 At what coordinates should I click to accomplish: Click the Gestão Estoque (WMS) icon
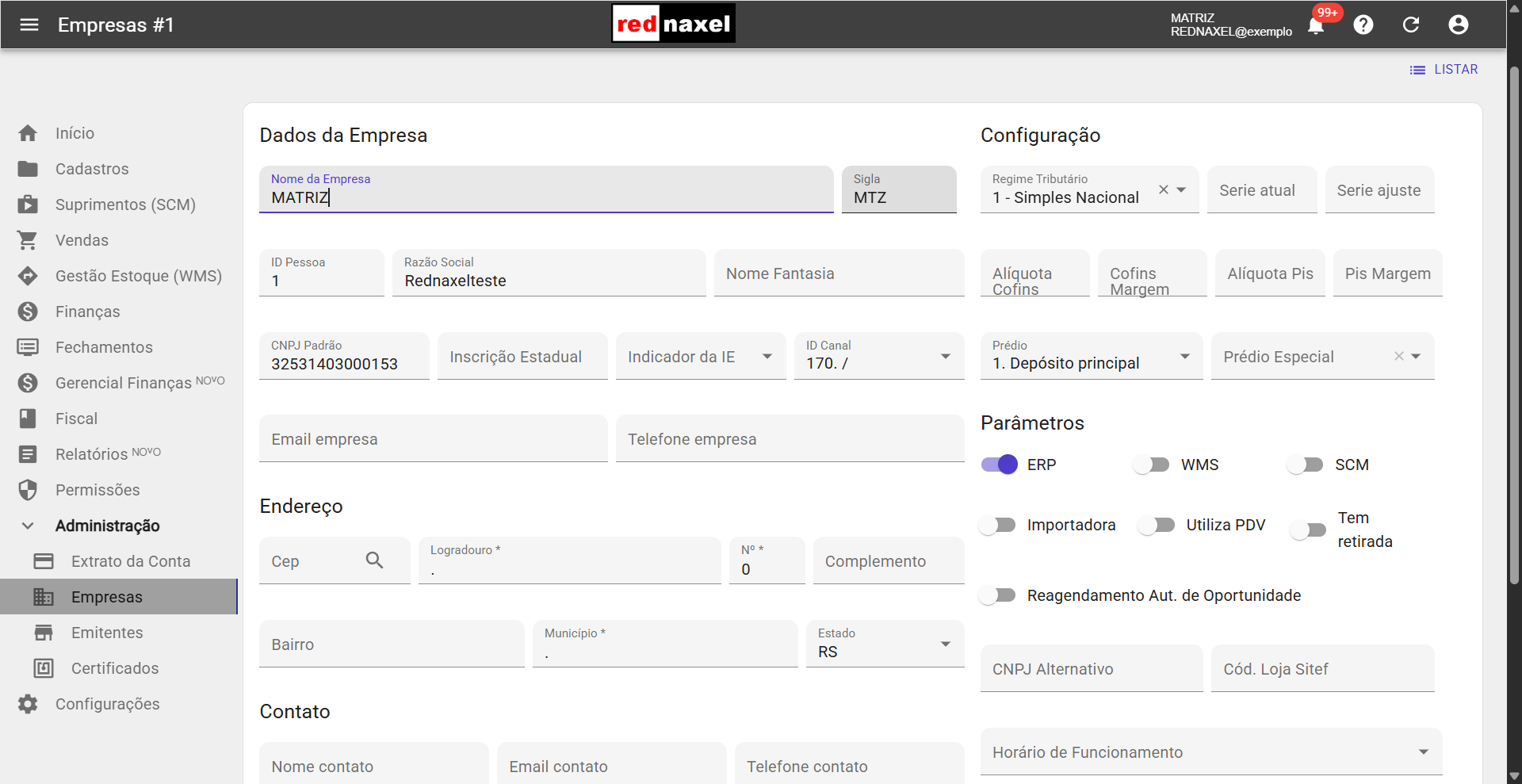point(28,276)
